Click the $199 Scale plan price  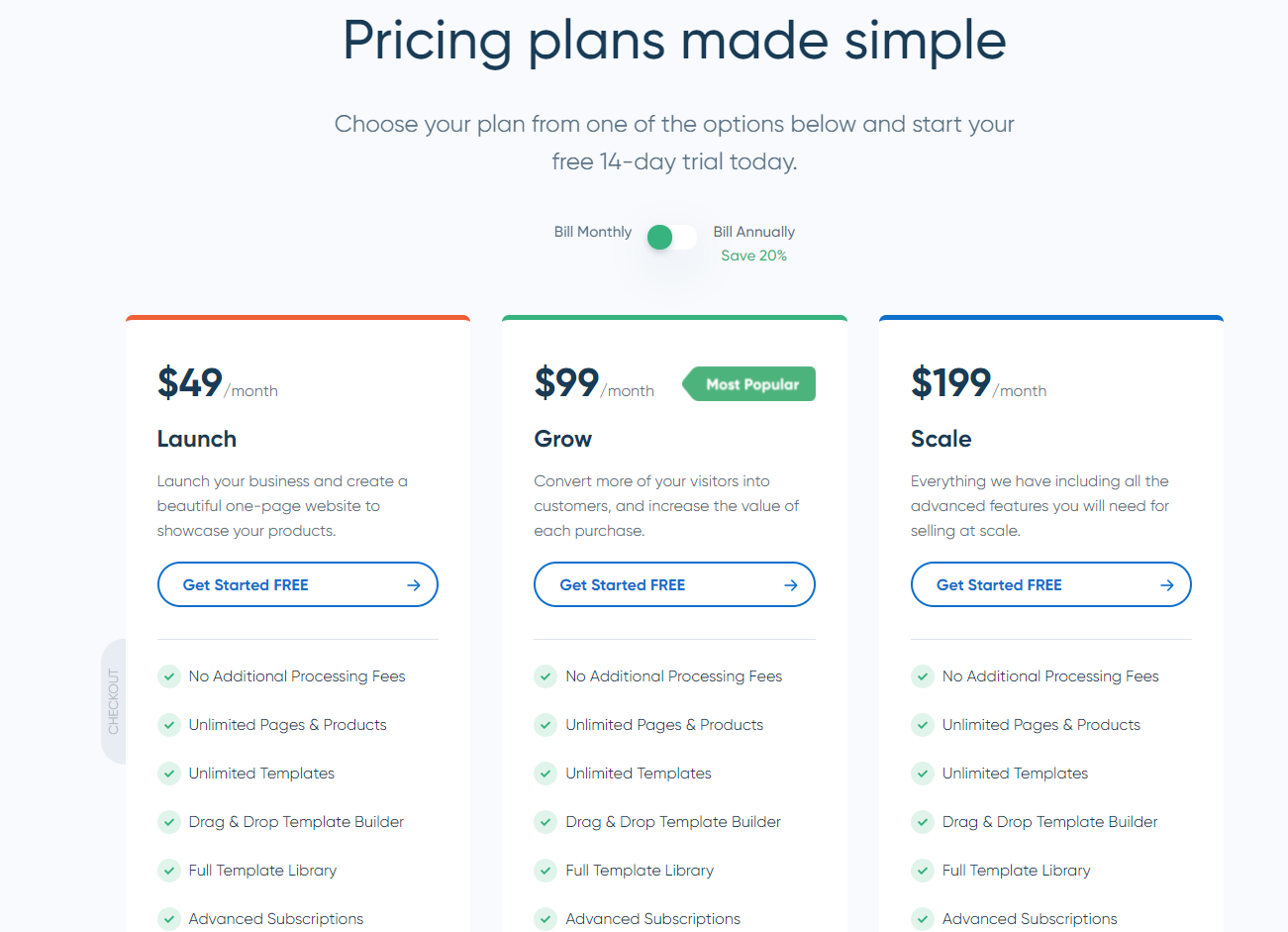point(950,382)
